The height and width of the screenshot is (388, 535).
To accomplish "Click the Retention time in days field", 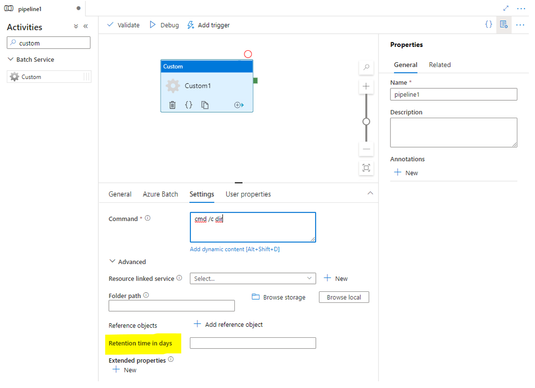I will (253, 343).
